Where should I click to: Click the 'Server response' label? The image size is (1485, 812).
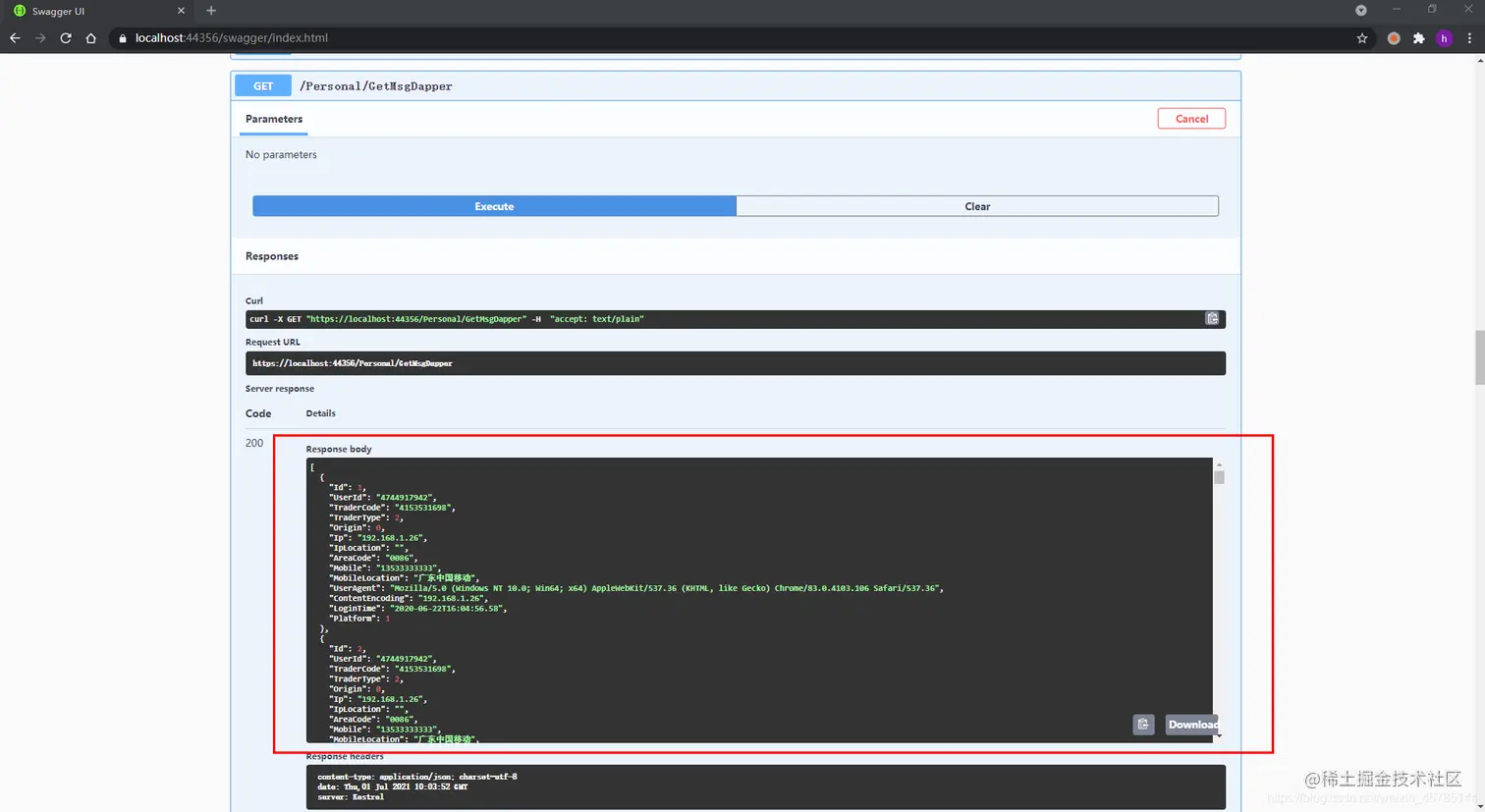pos(280,389)
